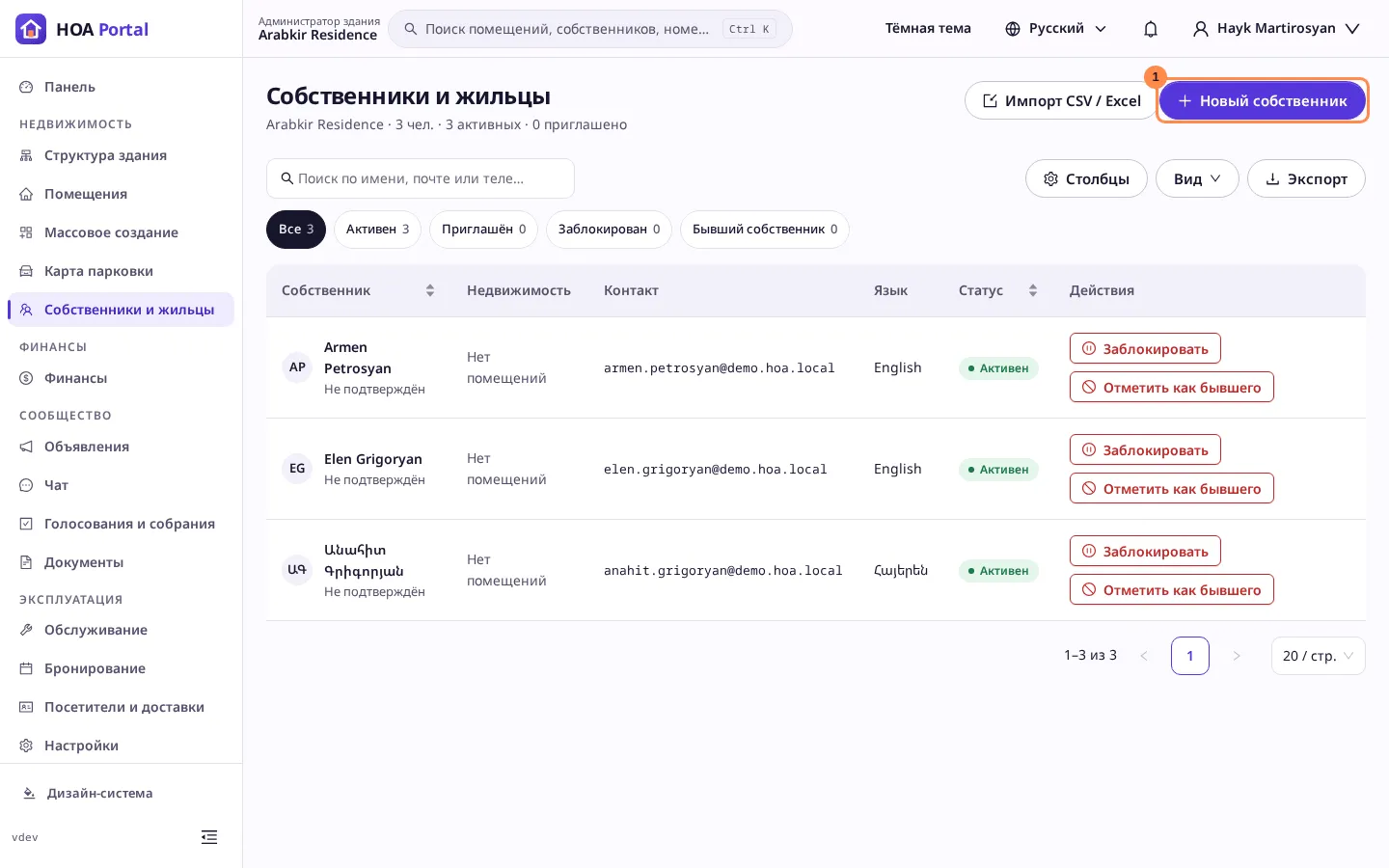
Task: Focus search by name, email or phone field
Action: tap(421, 178)
